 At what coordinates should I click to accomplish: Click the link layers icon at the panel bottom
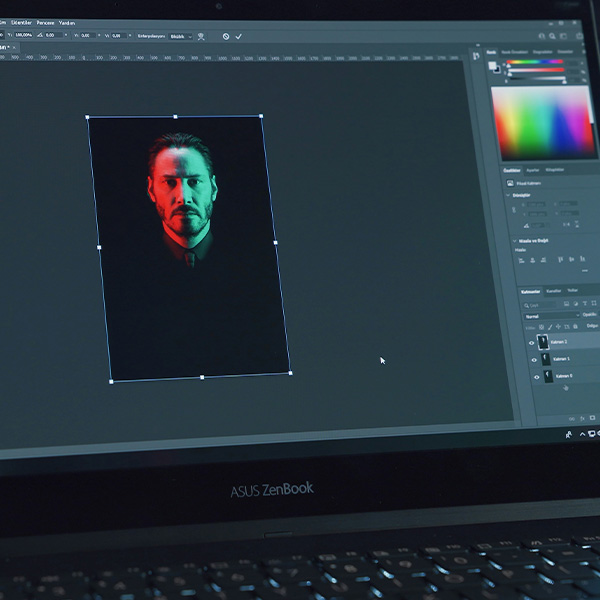pyautogui.click(x=572, y=419)
